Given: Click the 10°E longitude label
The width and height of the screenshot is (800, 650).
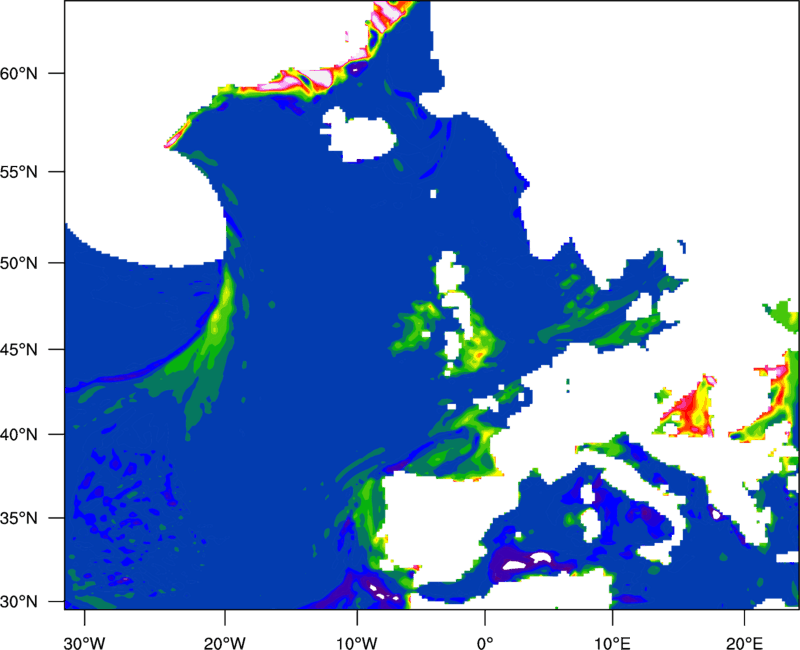Looking at the screenshot, I should click(612, 643).
